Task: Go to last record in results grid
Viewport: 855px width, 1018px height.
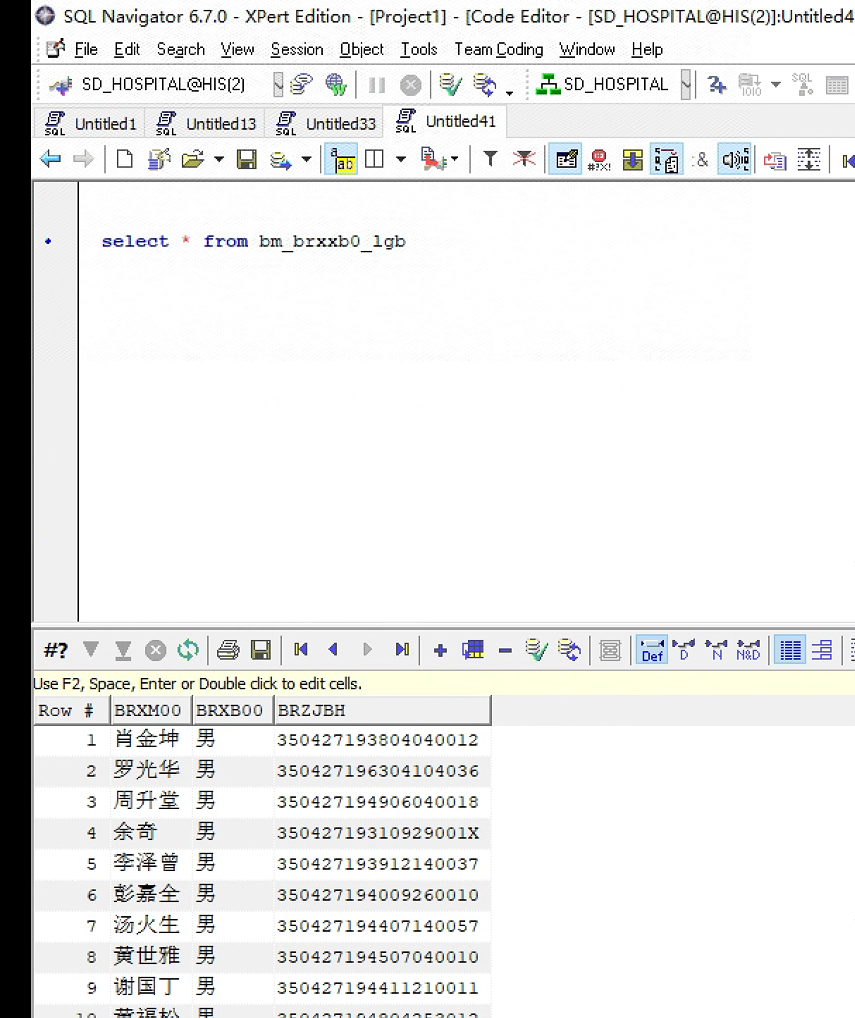Action: tap(402, 649)
